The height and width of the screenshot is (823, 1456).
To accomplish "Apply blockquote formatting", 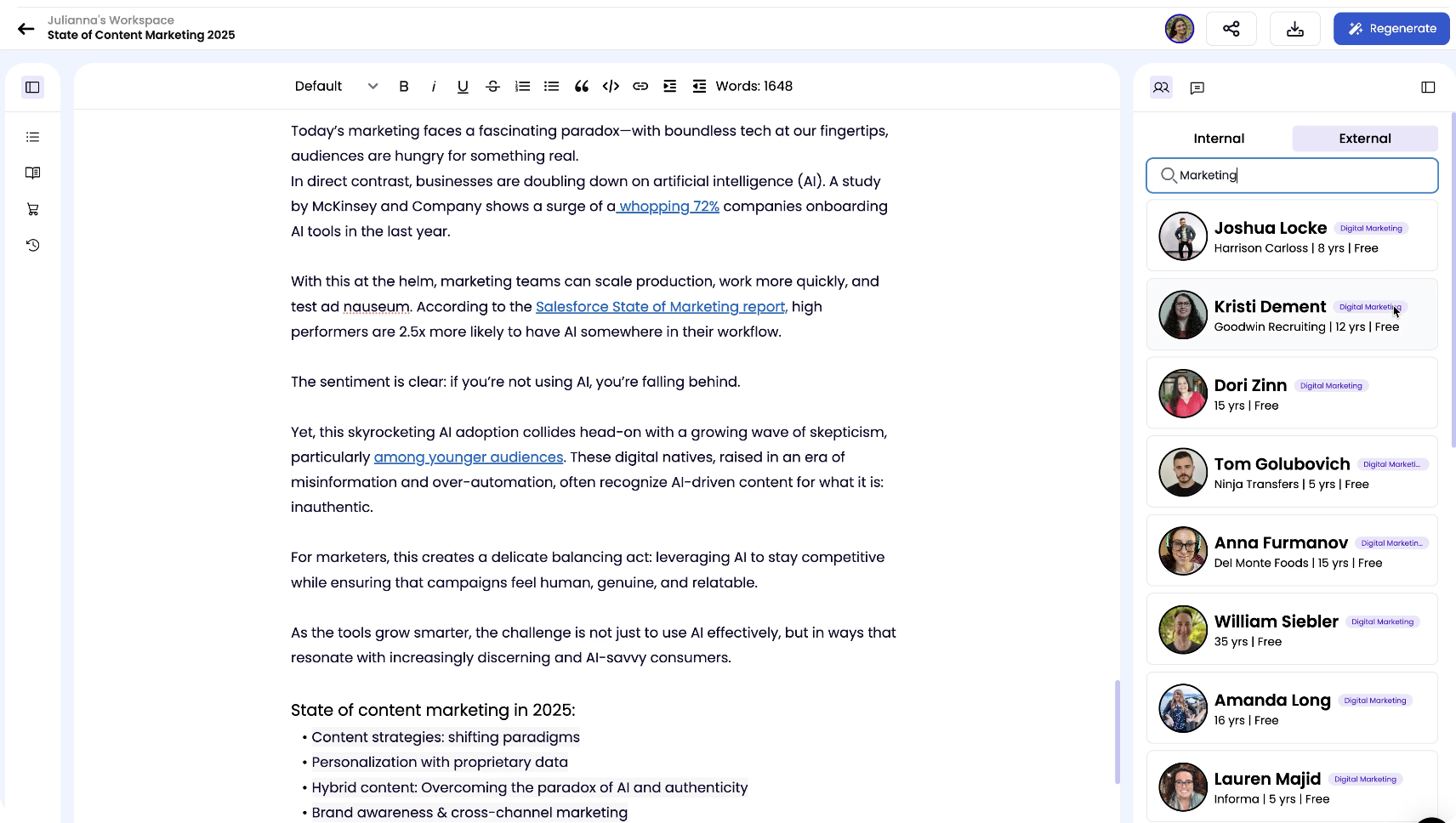I will (582, 86).
